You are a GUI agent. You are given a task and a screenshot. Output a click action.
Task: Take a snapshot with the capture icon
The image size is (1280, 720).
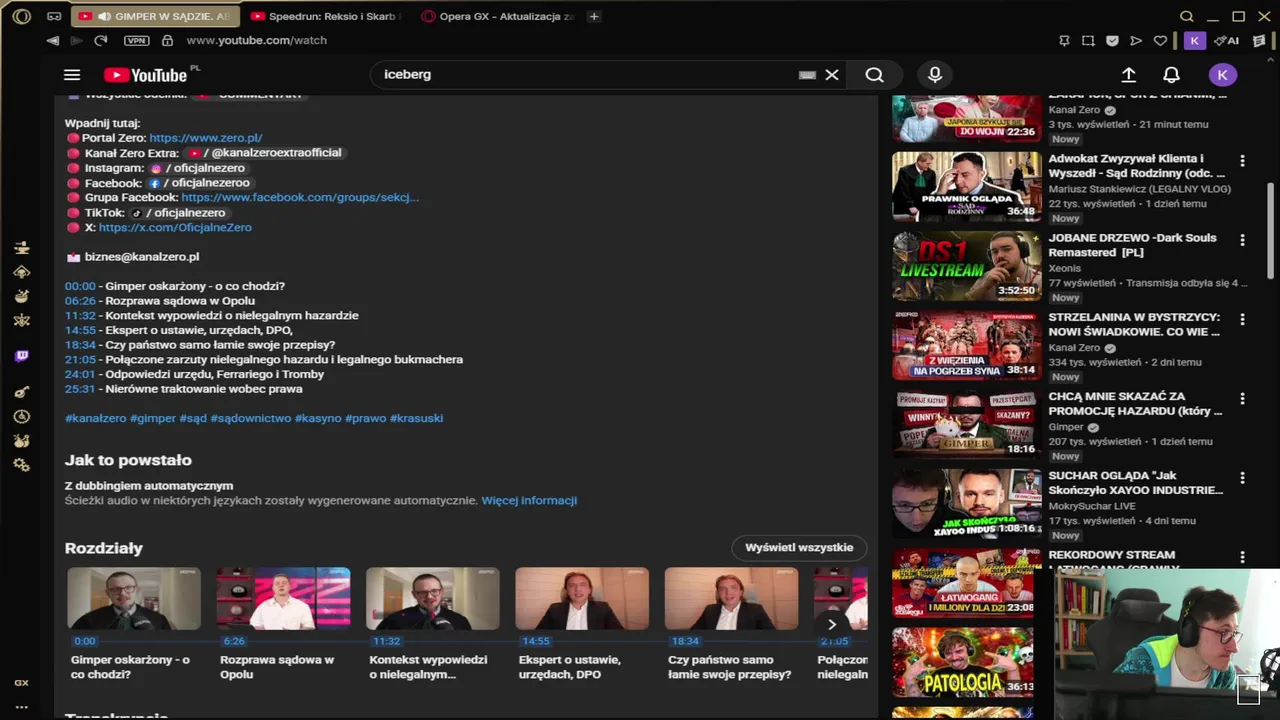pos(1088,40)
